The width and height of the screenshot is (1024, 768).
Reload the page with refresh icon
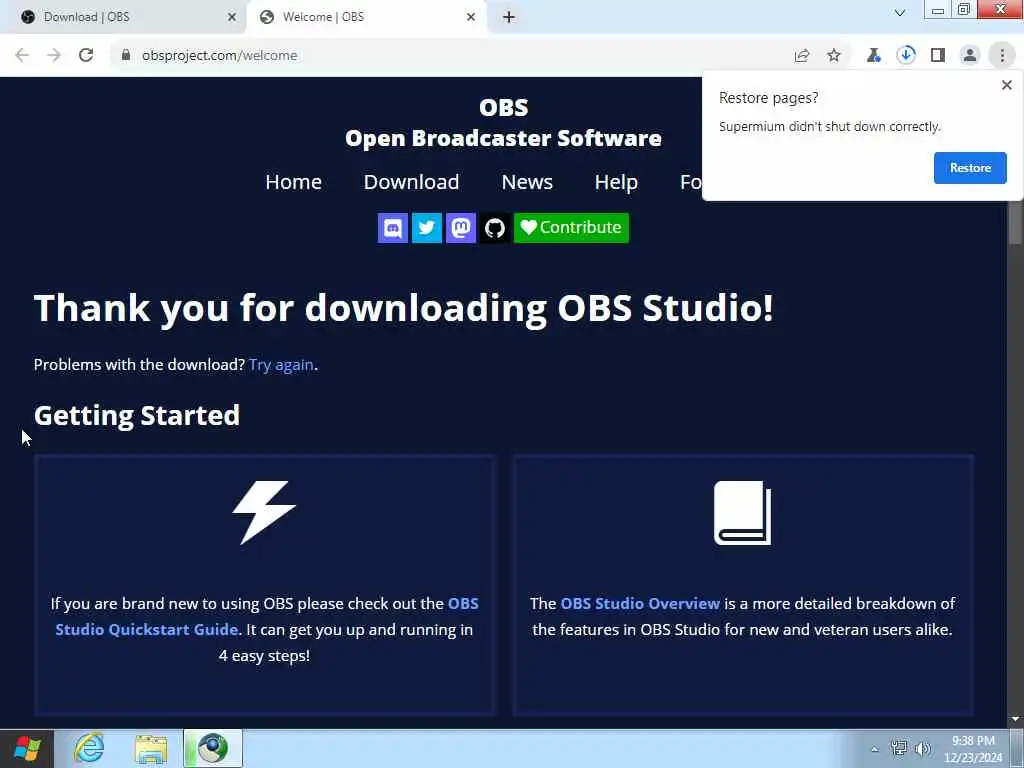pyautogui.click(x=86, y=56)
